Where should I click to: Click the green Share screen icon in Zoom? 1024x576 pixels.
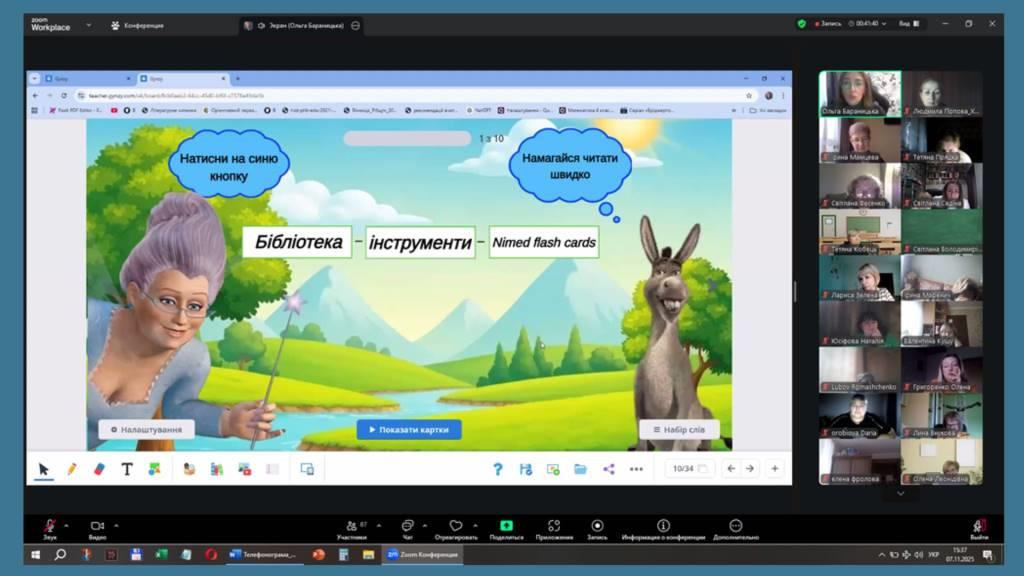[506, 526]
